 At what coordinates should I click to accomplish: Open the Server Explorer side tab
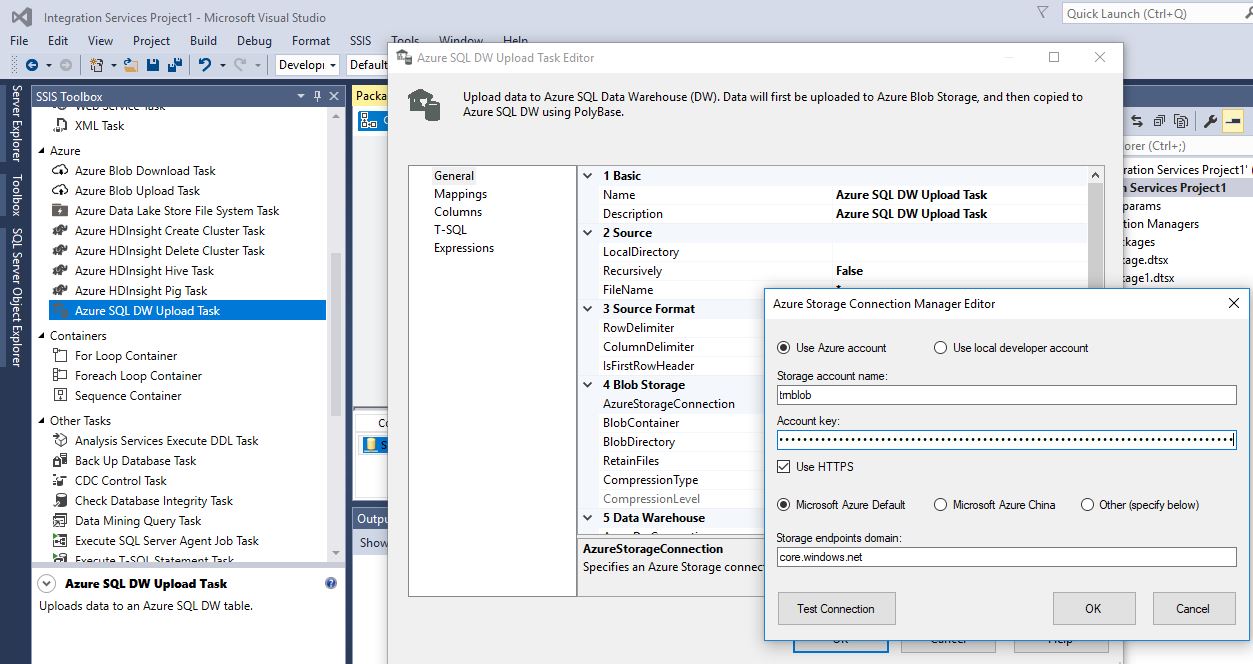(16, 123)
